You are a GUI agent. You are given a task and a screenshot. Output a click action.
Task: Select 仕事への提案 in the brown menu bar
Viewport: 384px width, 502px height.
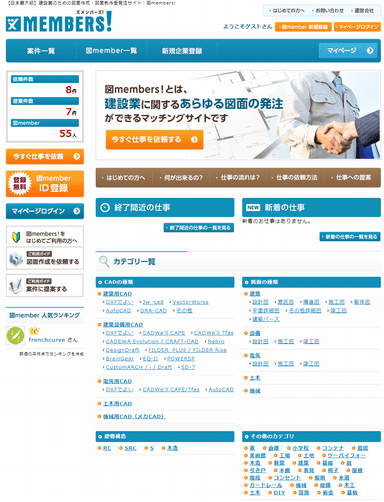click(351, 178)
